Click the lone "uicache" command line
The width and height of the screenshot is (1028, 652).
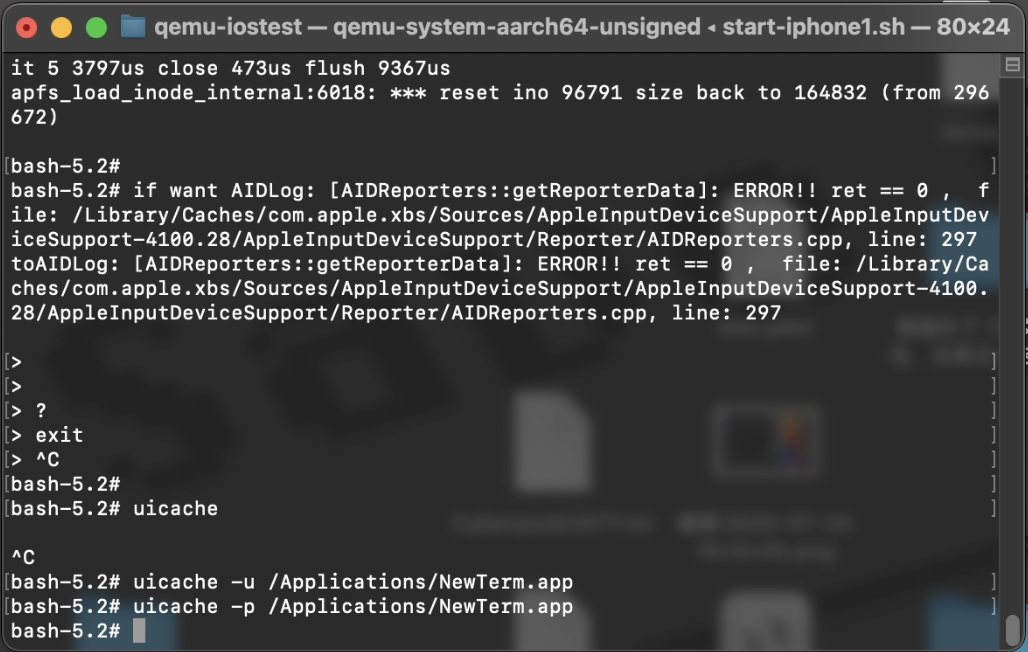click(175, 508)
